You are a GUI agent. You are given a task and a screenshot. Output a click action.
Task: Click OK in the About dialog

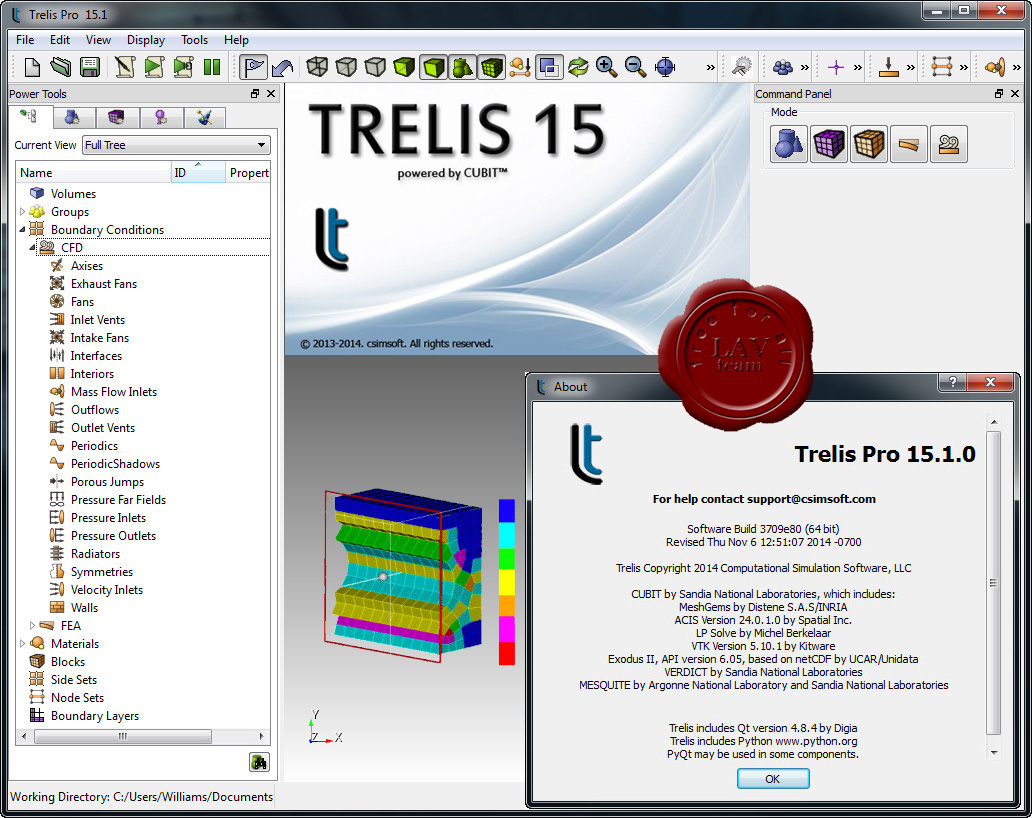coord(773,779)
